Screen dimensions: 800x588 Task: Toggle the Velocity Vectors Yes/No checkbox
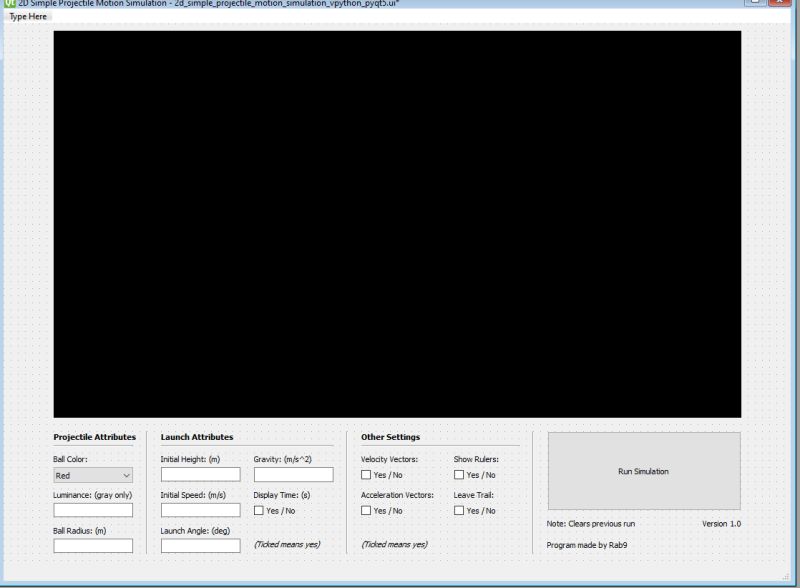click(367, 474)
